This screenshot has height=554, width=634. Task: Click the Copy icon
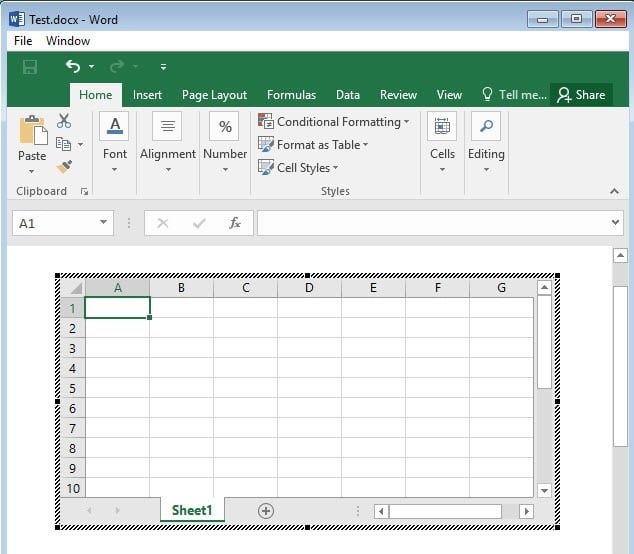pyautogui.click(x=64, y=144)
